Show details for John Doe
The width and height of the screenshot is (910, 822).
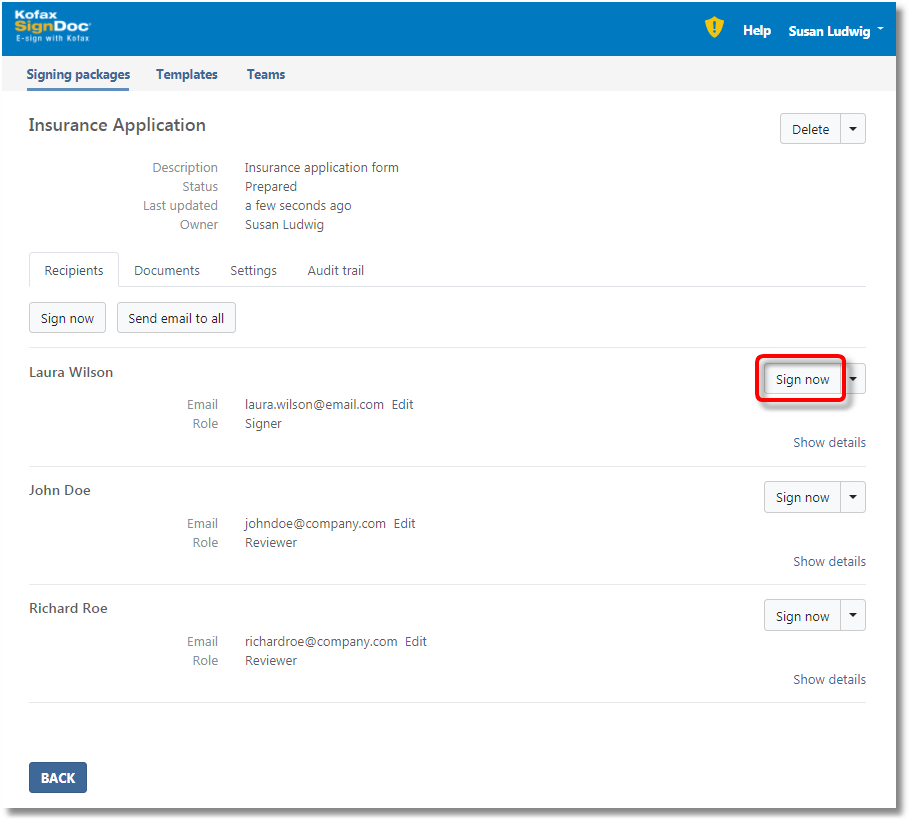pos(829,561)
